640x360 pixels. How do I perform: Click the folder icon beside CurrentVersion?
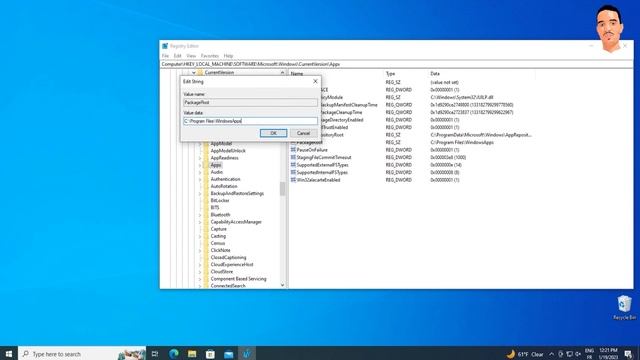click(200, 73)
